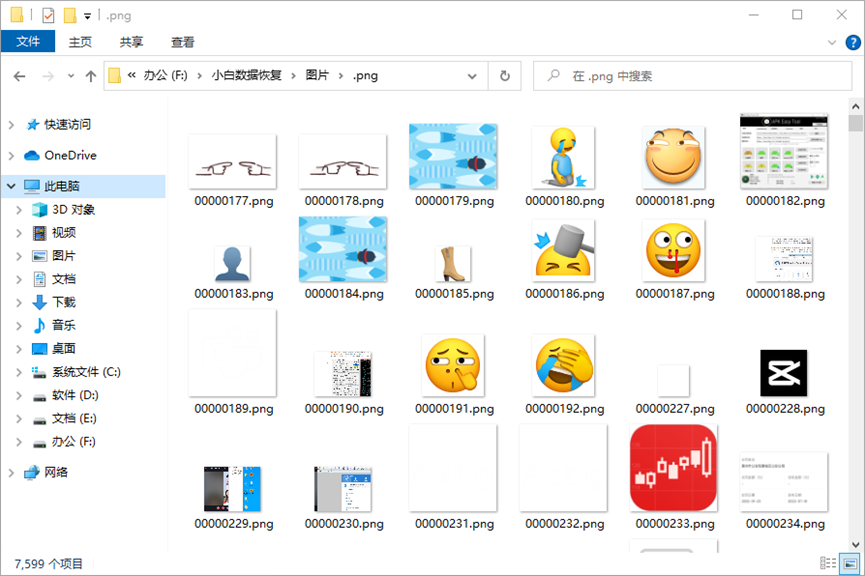Go up one level with the up arrow
The image size is (865, 576).
[x=91, y=75]
